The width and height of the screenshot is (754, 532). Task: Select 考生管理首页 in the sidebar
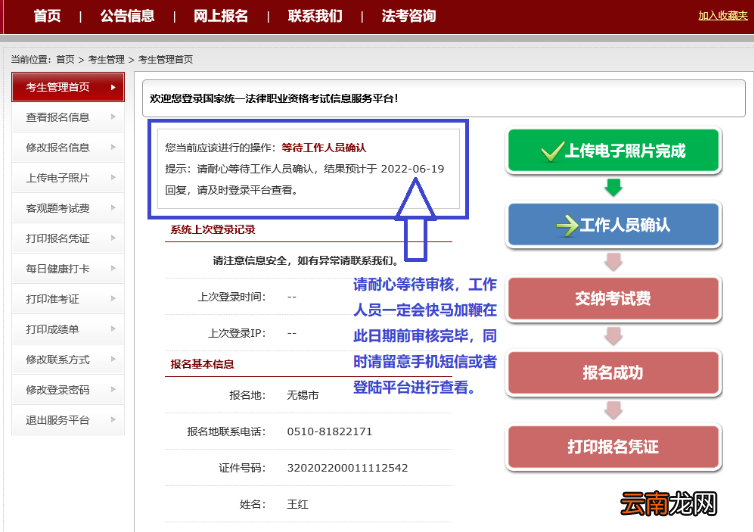[x=68, y=87]
